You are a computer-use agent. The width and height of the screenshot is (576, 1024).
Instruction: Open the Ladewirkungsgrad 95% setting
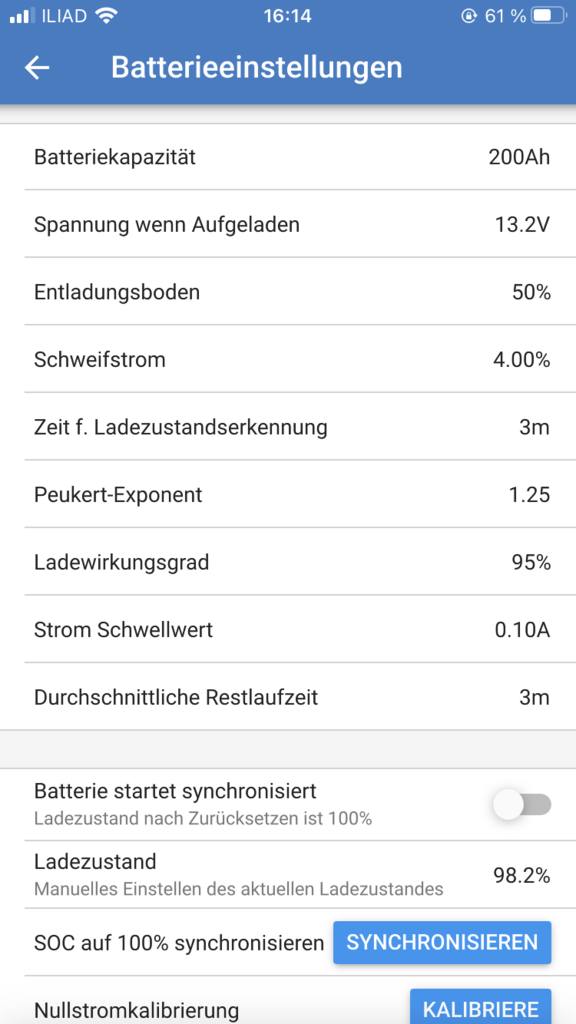[288, 562]
